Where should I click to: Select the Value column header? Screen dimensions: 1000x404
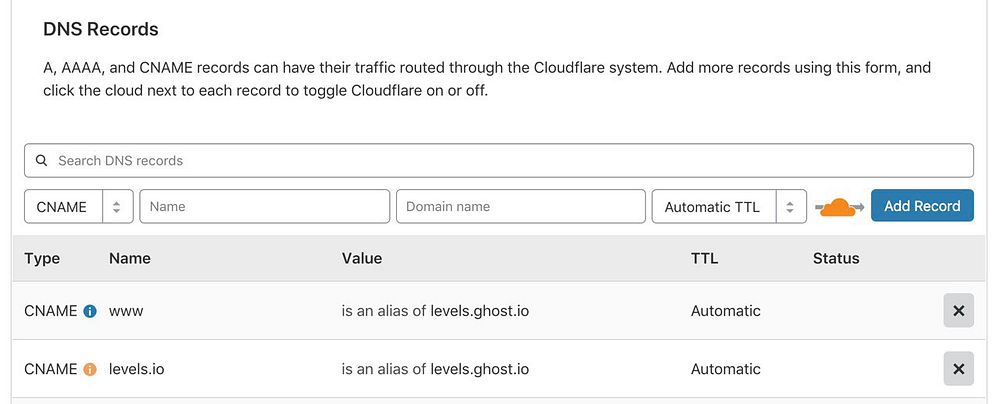pyautogui.click(x=361, y=258)
